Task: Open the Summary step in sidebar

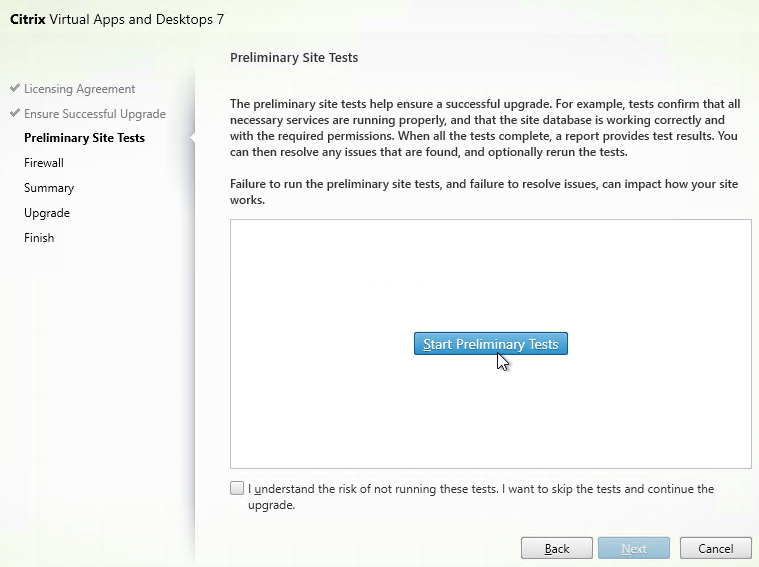Action: (x=49, y=188)
